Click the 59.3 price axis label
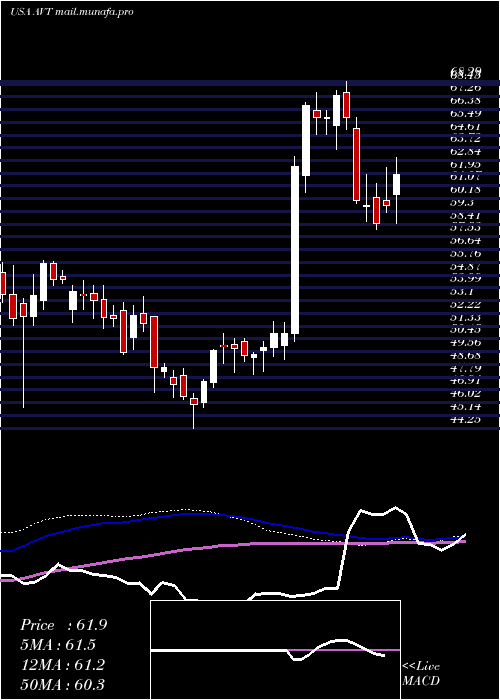This screenshot has height=700, width=500. (462, 203)
